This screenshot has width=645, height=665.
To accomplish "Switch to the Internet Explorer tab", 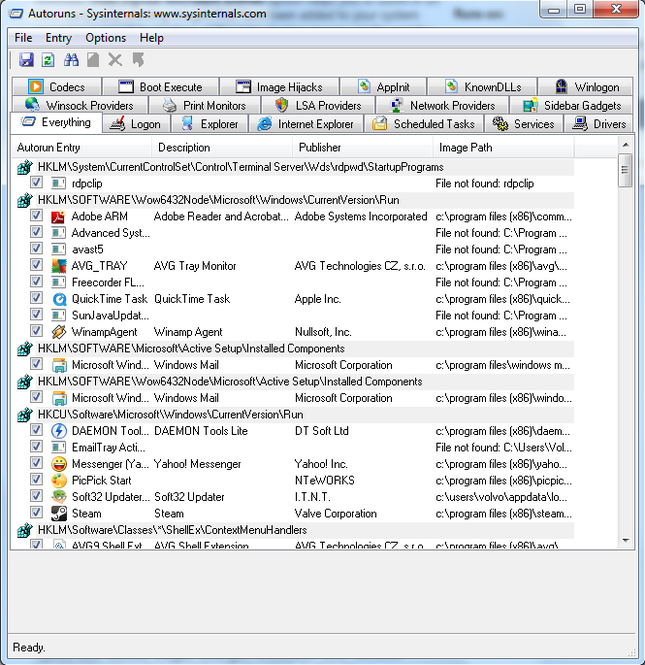I will 306,124.
